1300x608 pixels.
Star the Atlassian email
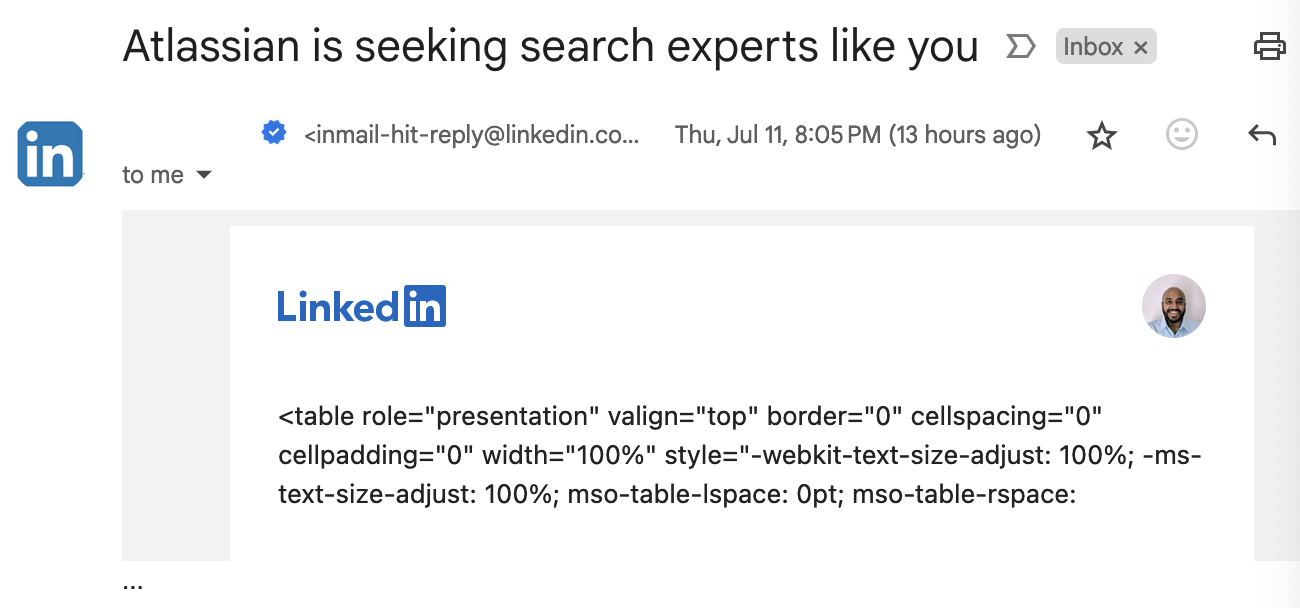pyautogui.click(x=1101, y=135)
